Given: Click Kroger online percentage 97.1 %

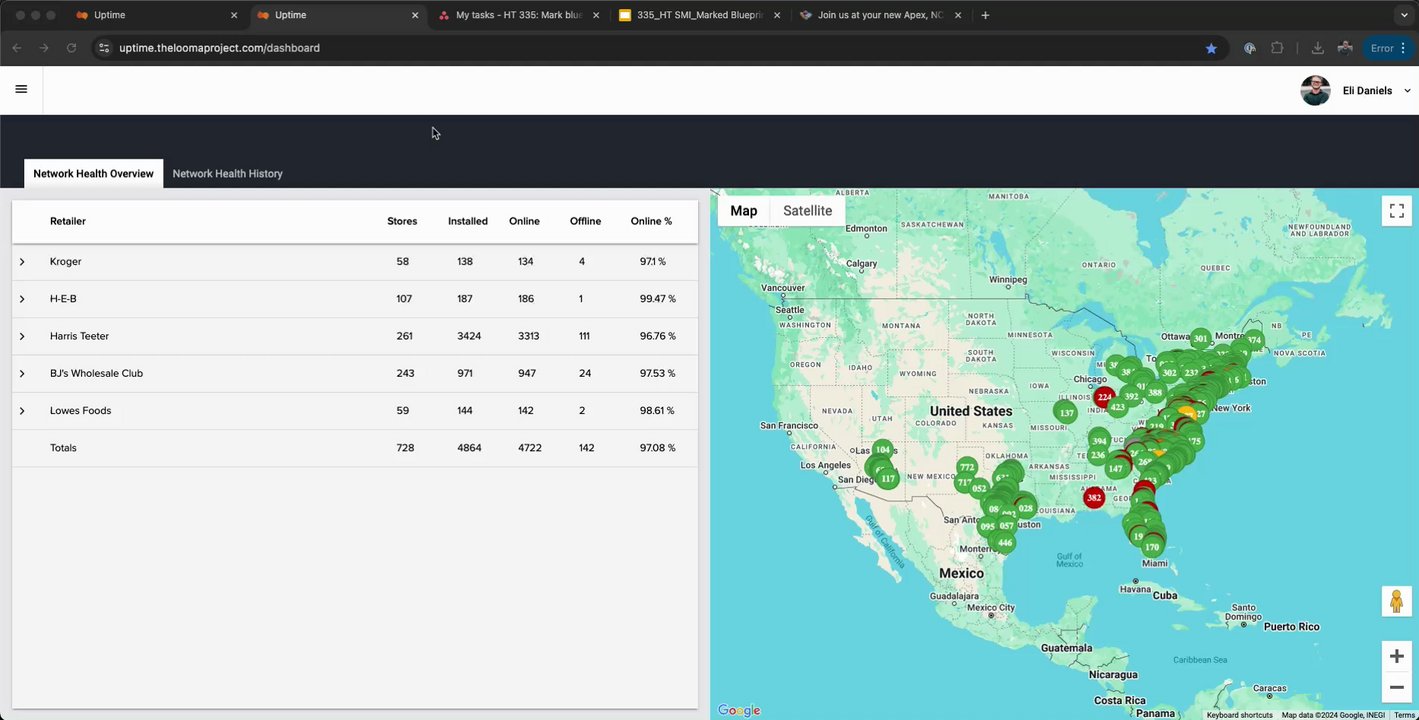Looking at the screenshot, I should 653,262.
